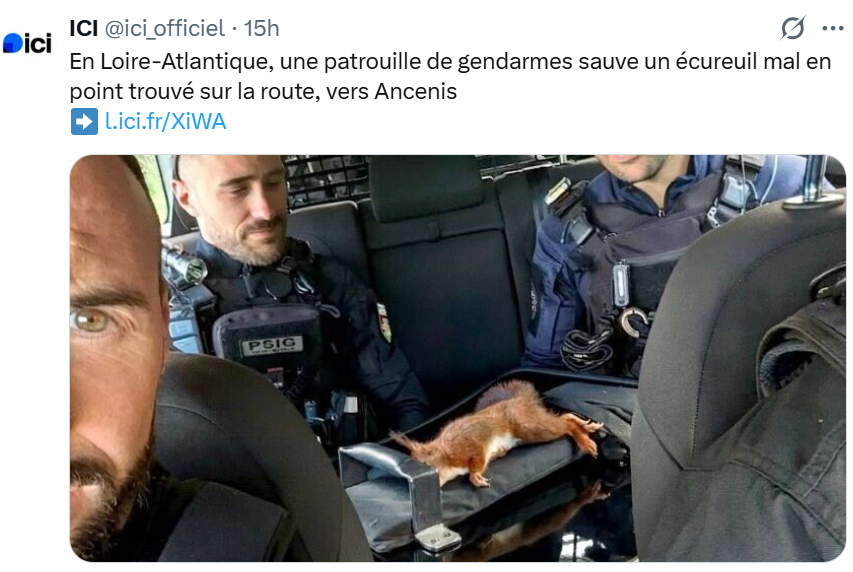Click the word Ancenis in post text
This screenshot has height=572, width=853.
pos(416,91)
